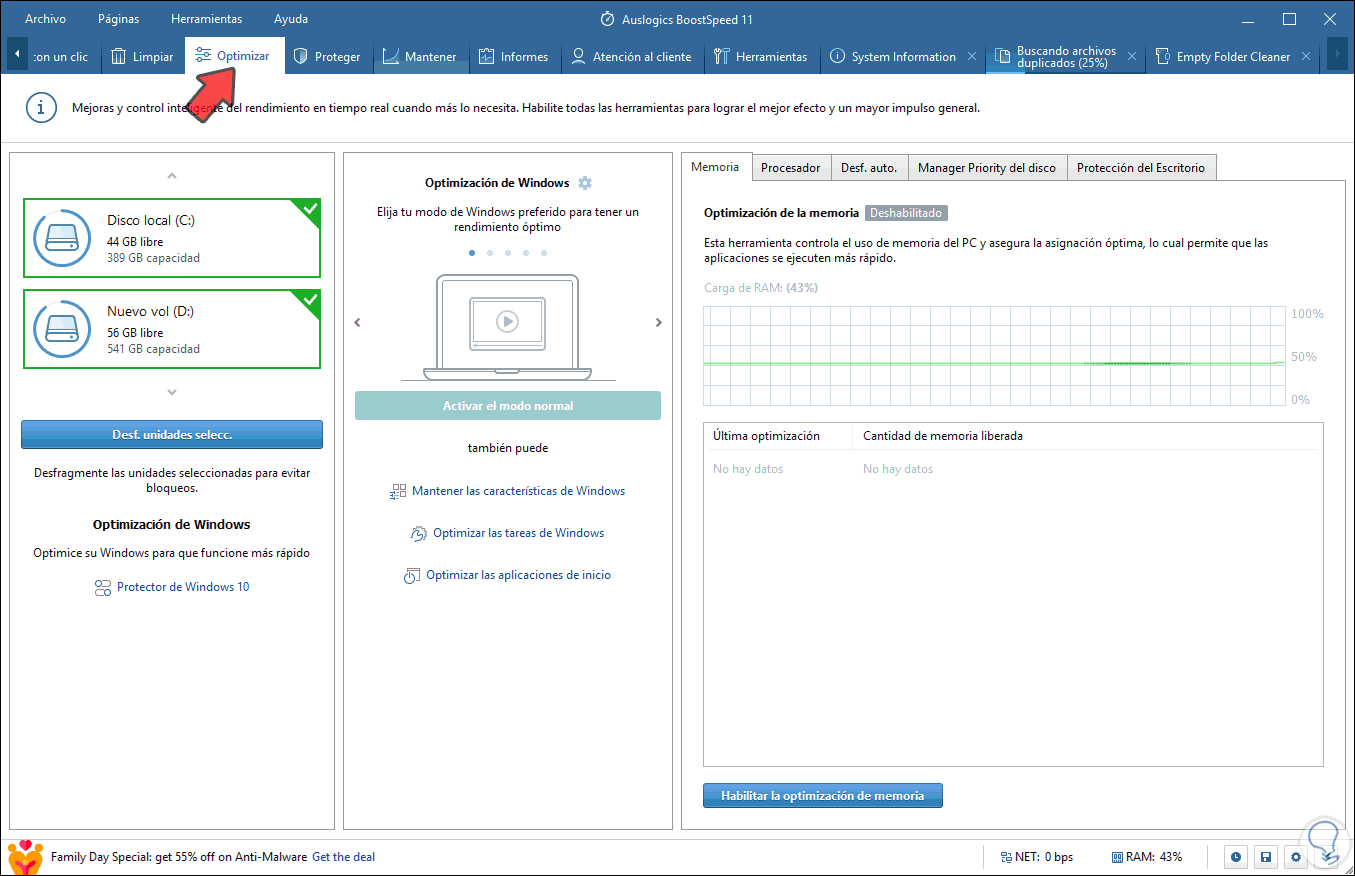The image size is (1355, 876).
Task: Select the fourth Windows mode dot
Action: pyautogui.click(x=526, y=253)
